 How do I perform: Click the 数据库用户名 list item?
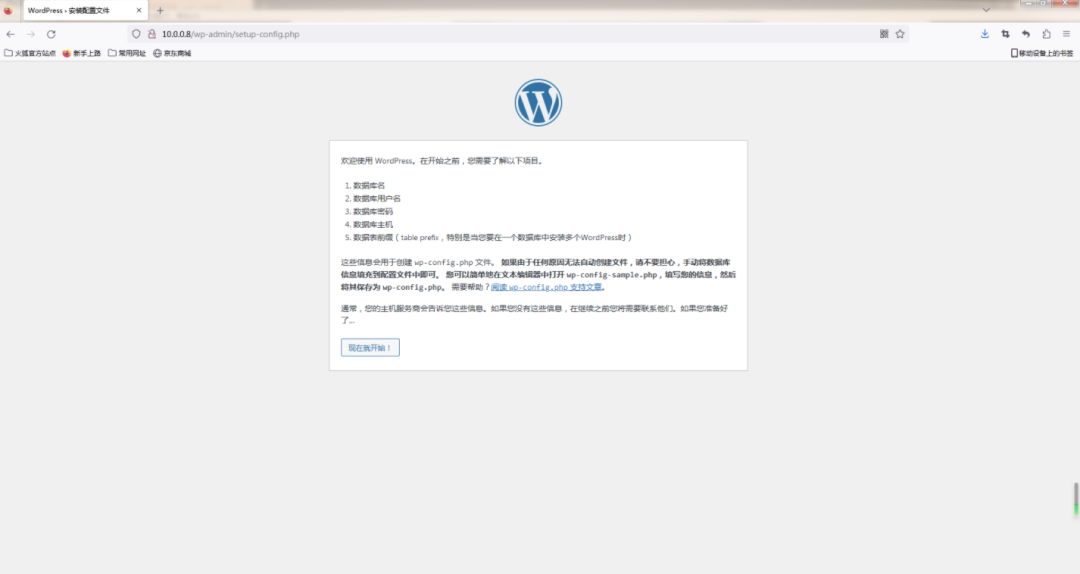click(x=377, y=198)
